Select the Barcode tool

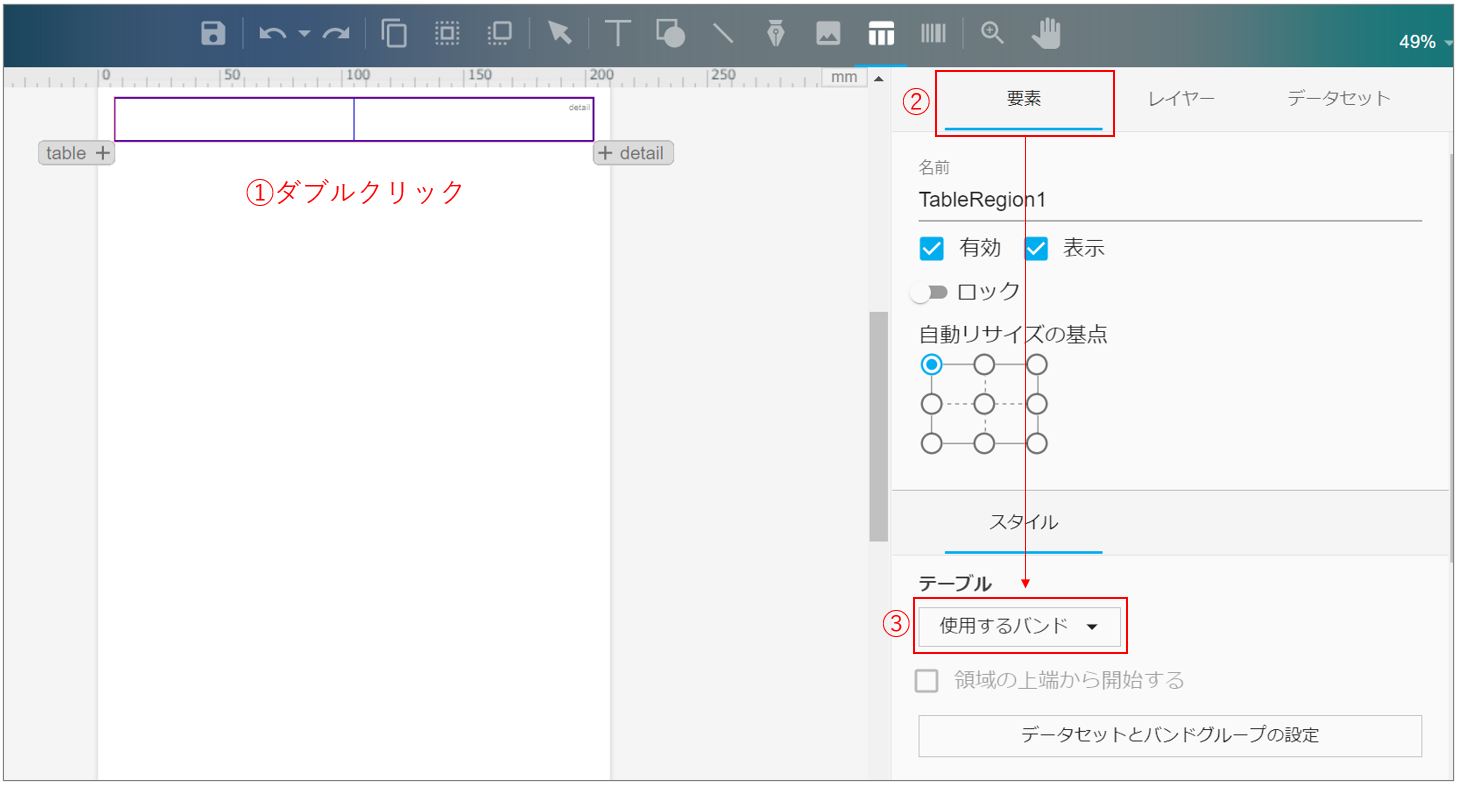933,33
